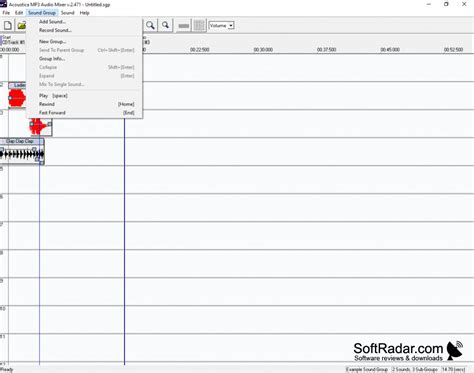Click the 2 Sounds, 3 Sub-Groups status text

tap(415, 370)
